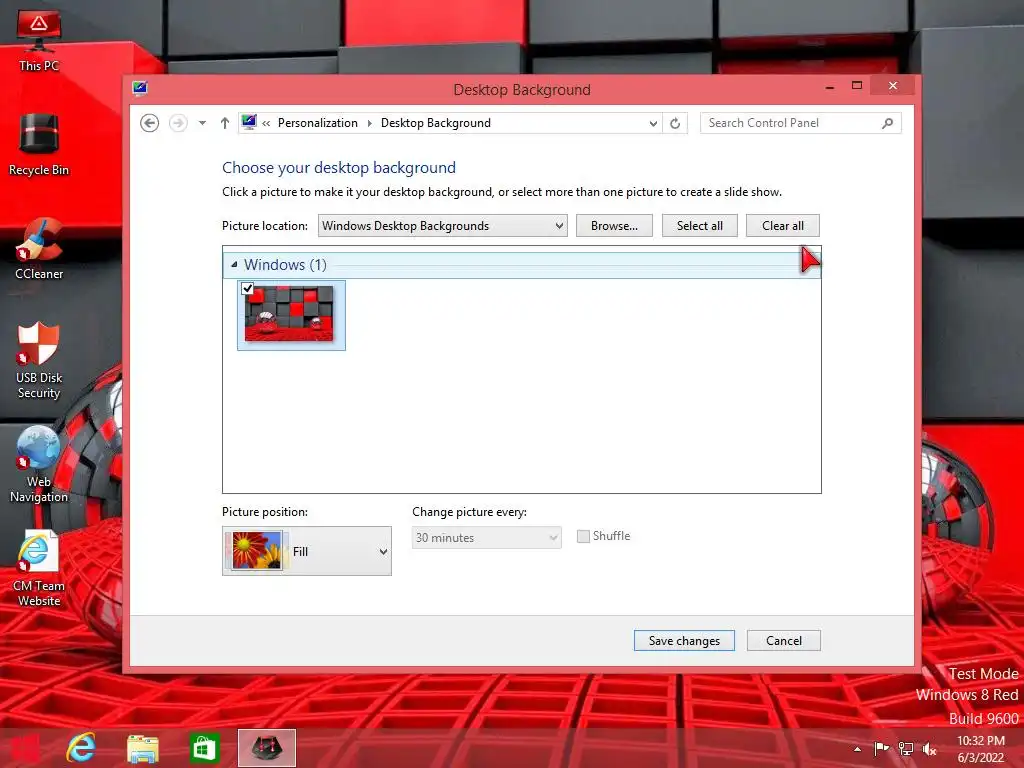Cancel the desktop background dialog
The width and height of the screenshot is (1024, 768).
coord(784,641)
